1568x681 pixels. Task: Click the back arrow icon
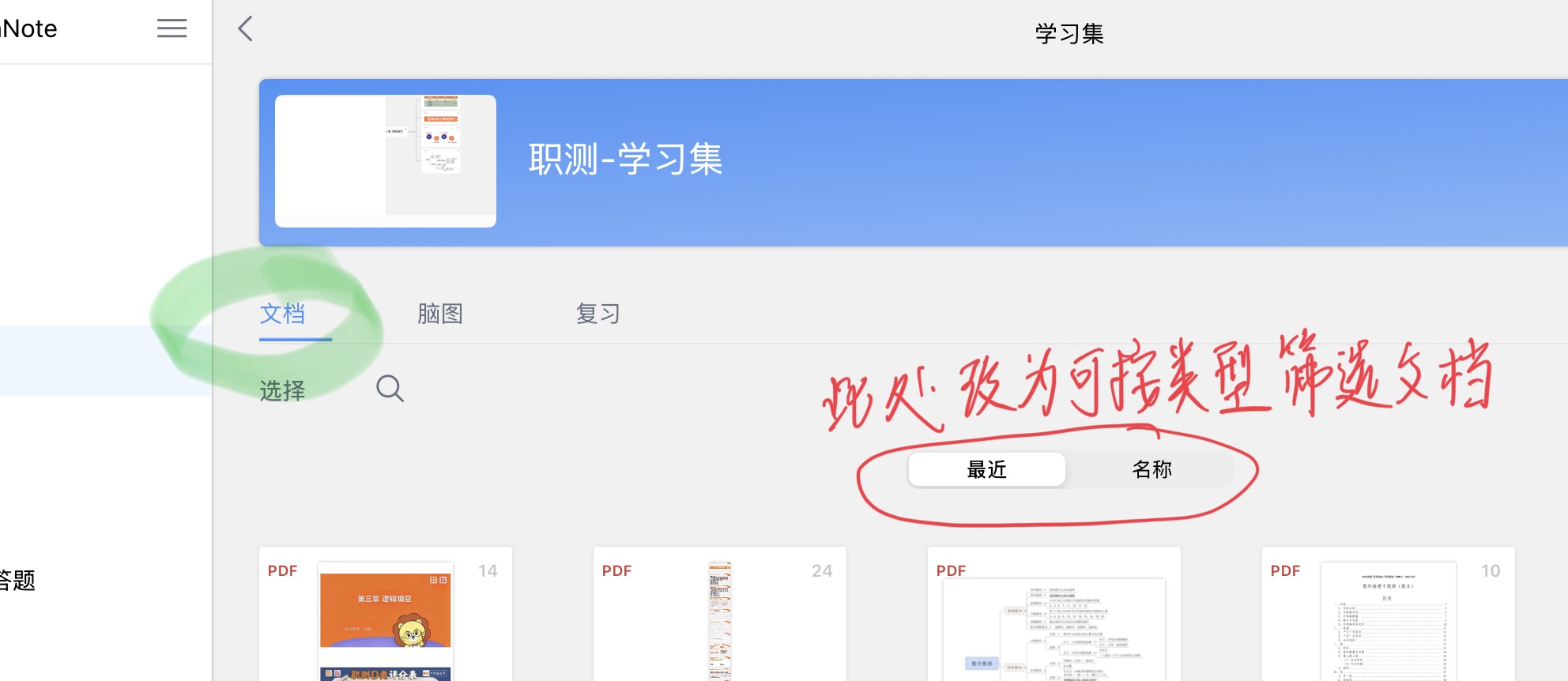pos(246,29)
